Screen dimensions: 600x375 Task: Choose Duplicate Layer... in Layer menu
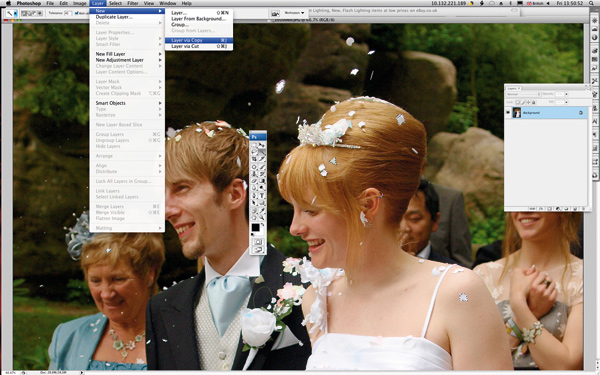point(127,17)
